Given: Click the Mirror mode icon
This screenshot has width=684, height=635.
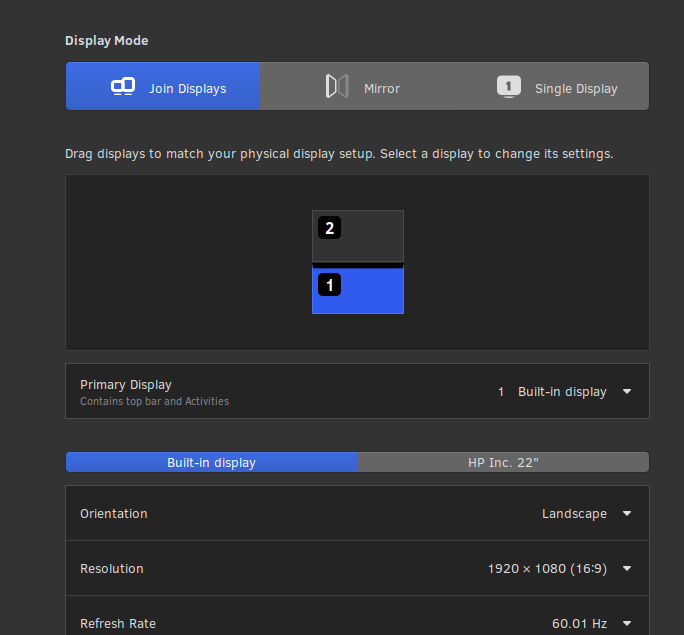Looking at the screenshot, I should 337,87.
